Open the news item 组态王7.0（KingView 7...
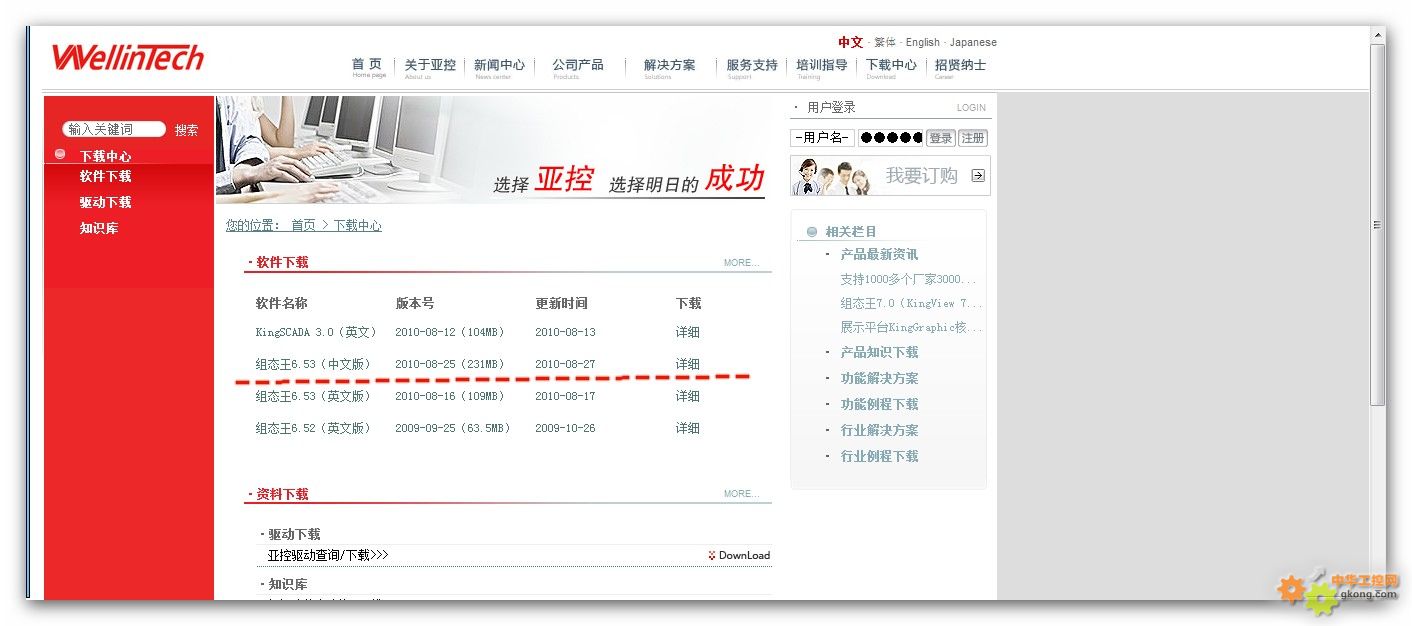This screenshot has width=1412, height=626. (911, 303)
